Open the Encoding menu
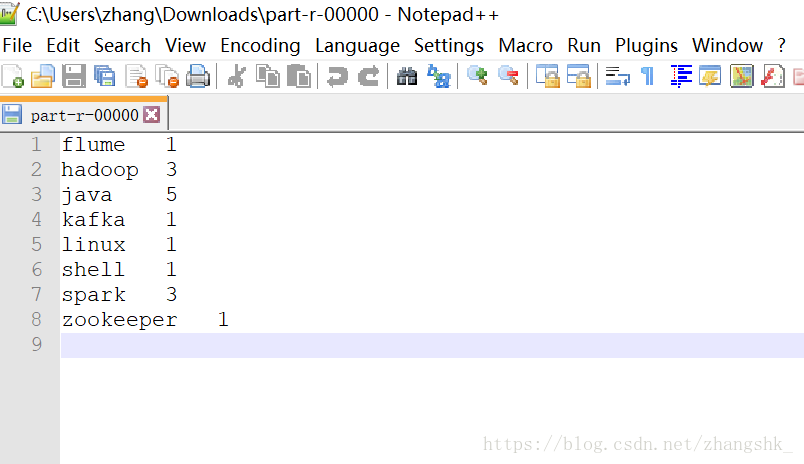804x464 pixels. [260, 46]
